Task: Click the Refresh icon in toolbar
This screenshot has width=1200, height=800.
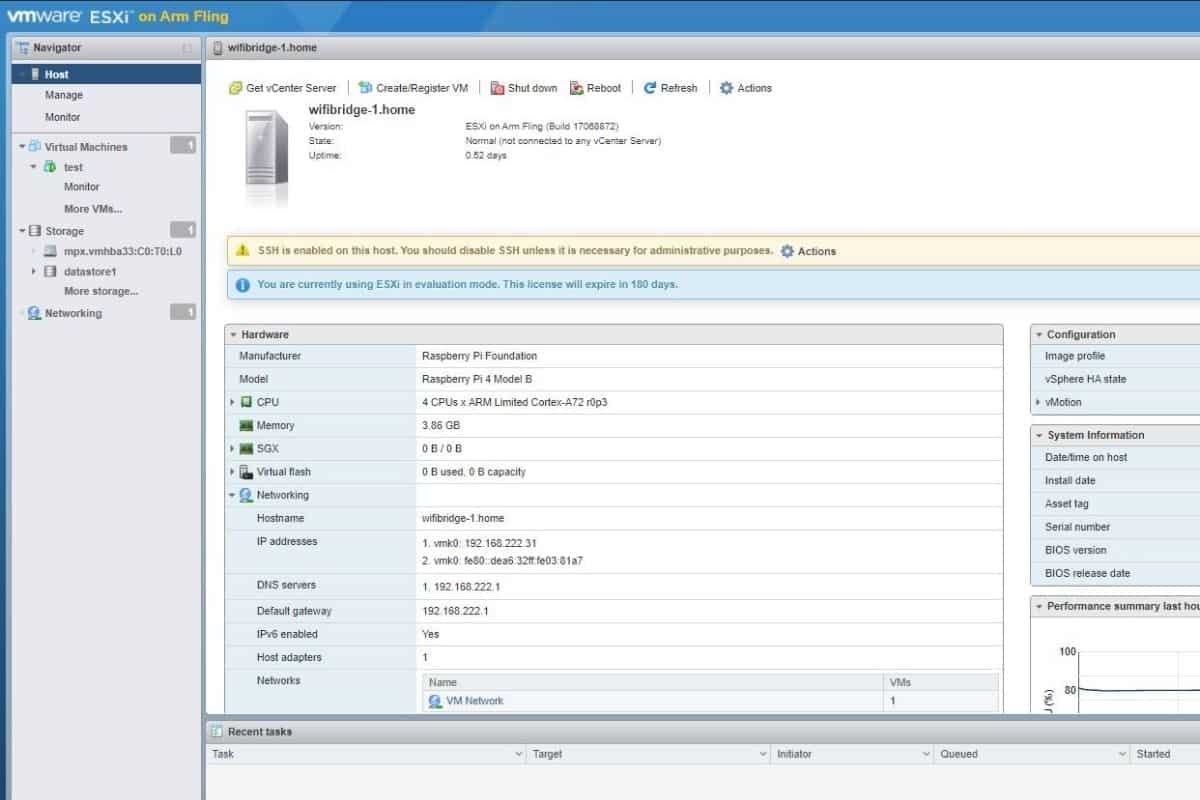Action: point(650,88)
